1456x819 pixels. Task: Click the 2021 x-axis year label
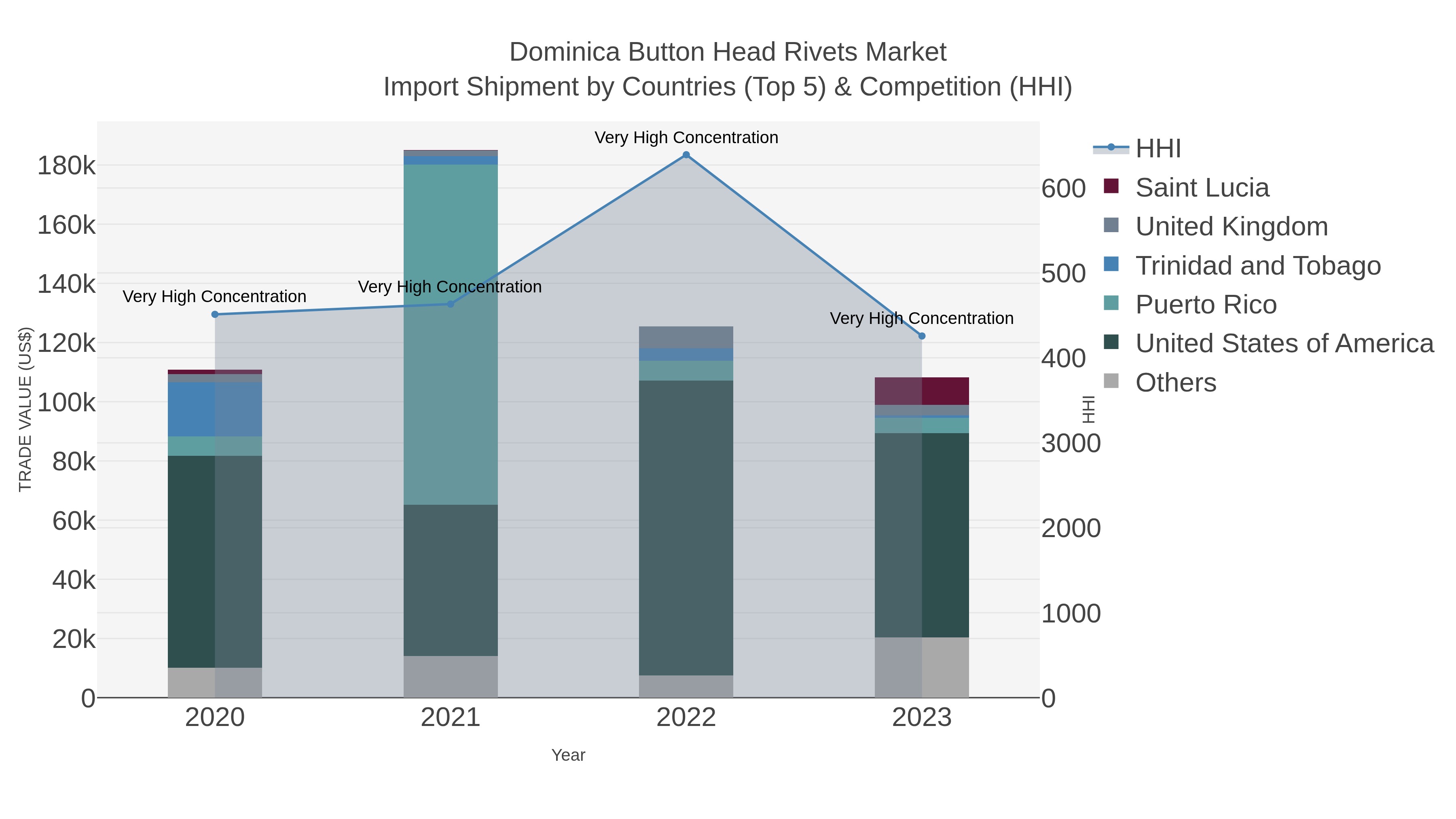451,718
